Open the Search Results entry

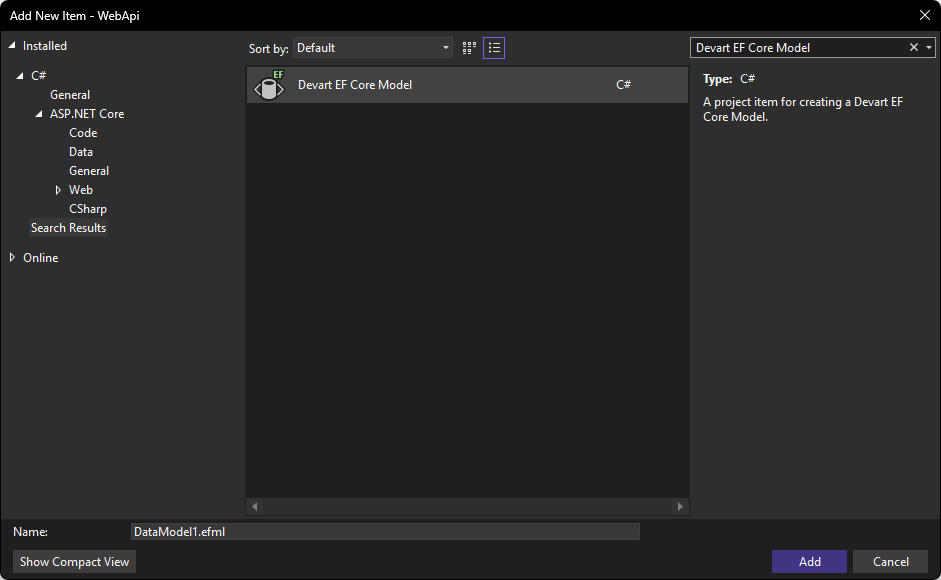click(68, 227)
